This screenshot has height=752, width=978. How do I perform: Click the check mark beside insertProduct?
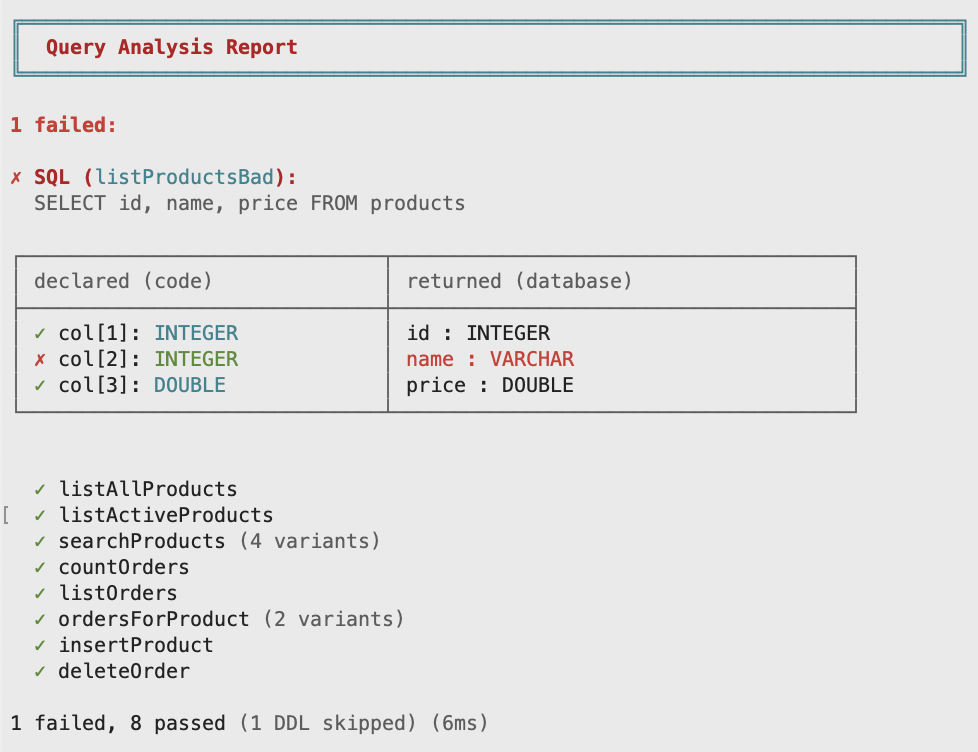click(40, 646)
